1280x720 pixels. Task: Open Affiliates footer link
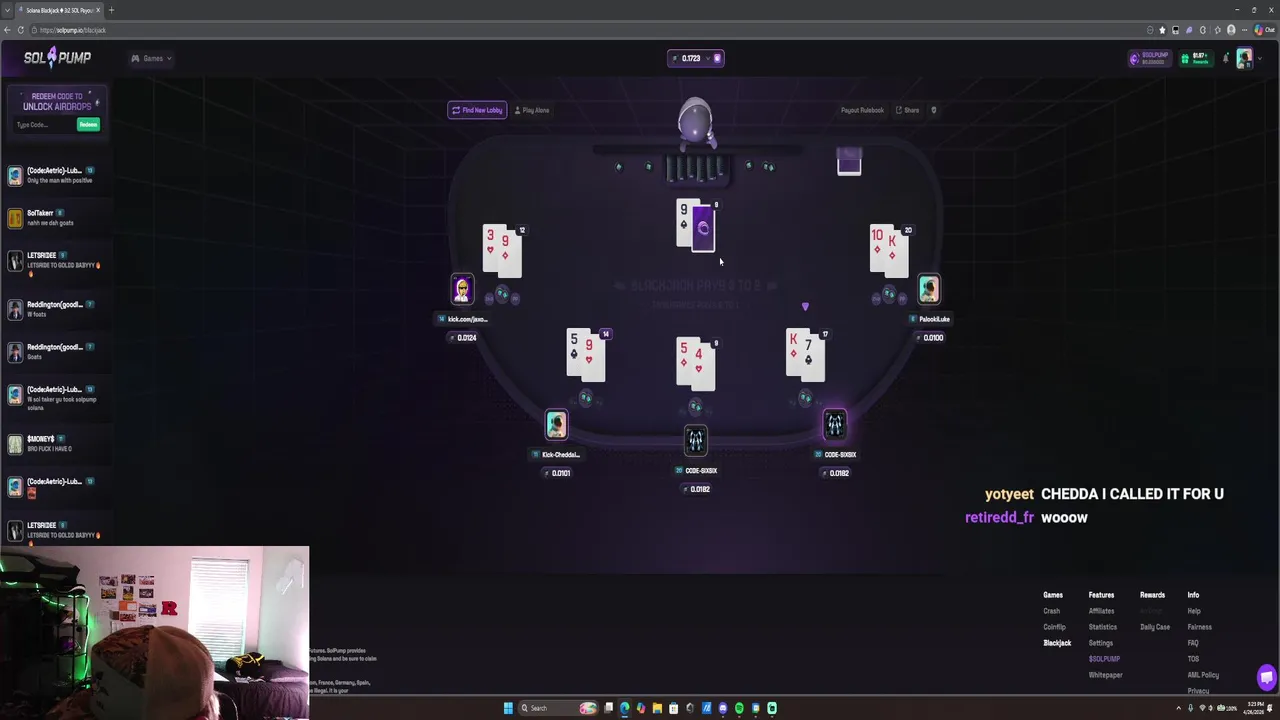pos(1101,611)
